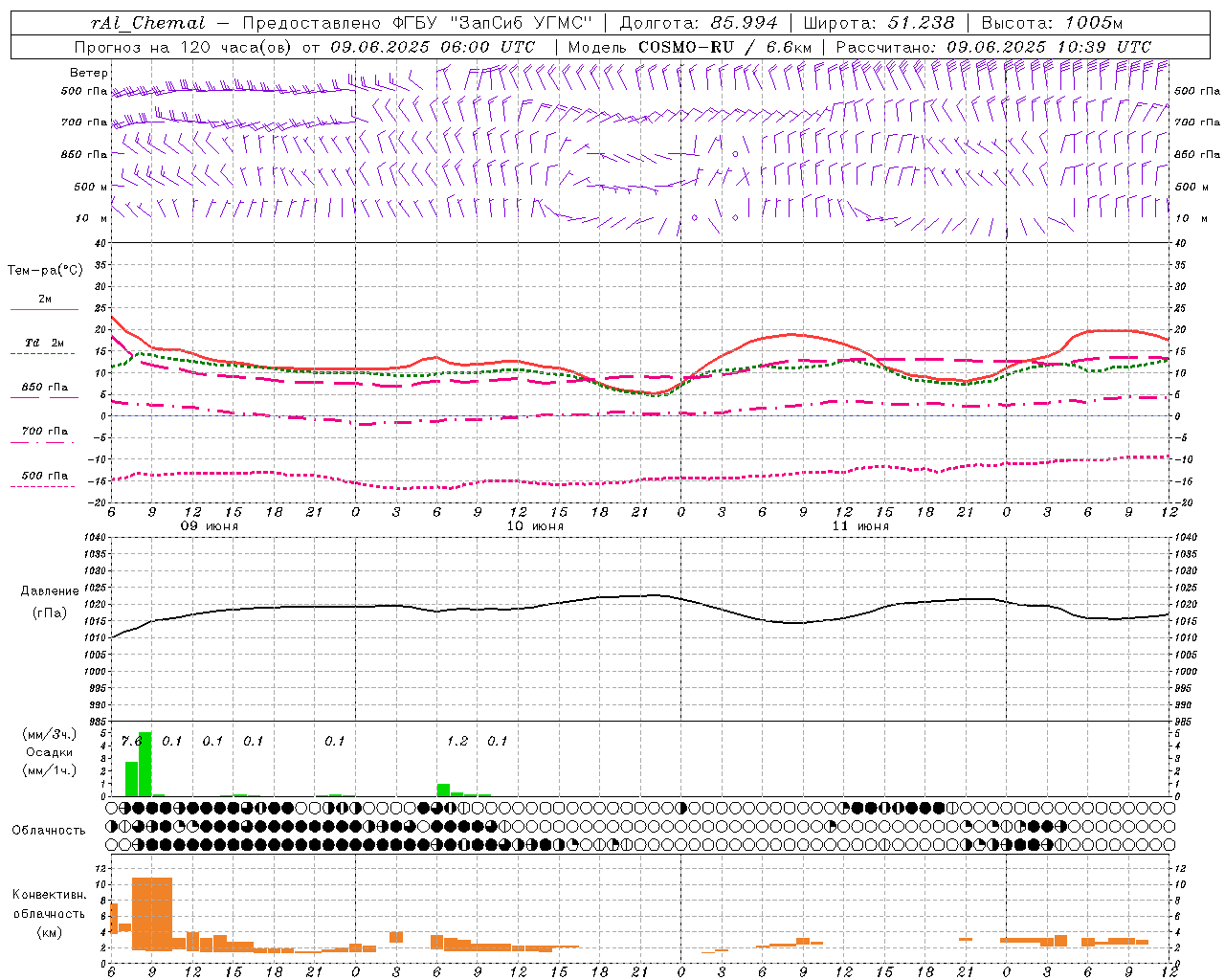Click the tallest orange convective cloud bar
This screenshot has height=980, width=1225.
tap(152, 913)
